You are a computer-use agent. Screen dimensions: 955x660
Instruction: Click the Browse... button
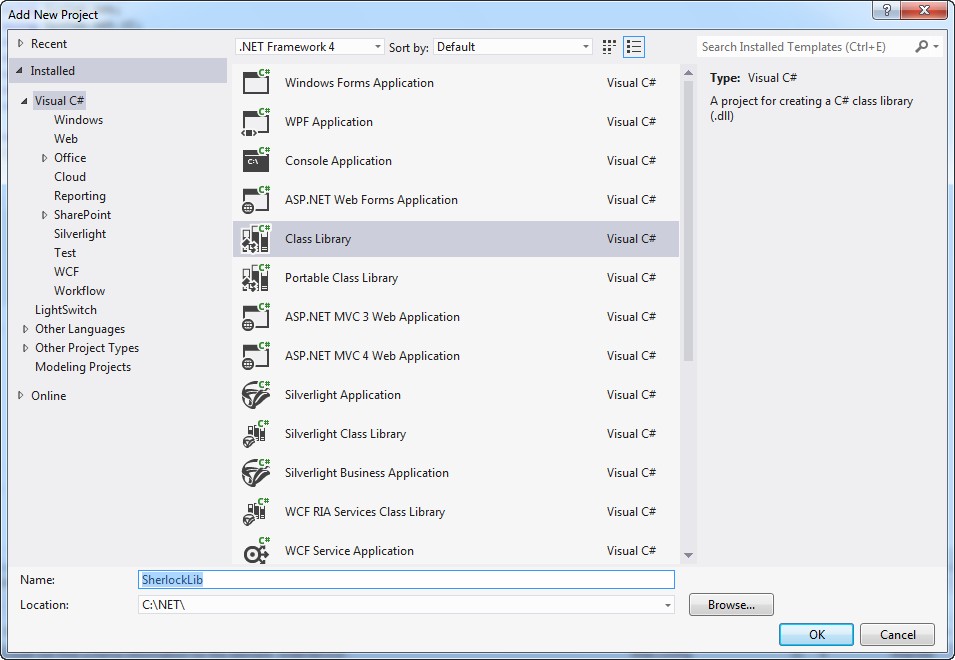731,605
